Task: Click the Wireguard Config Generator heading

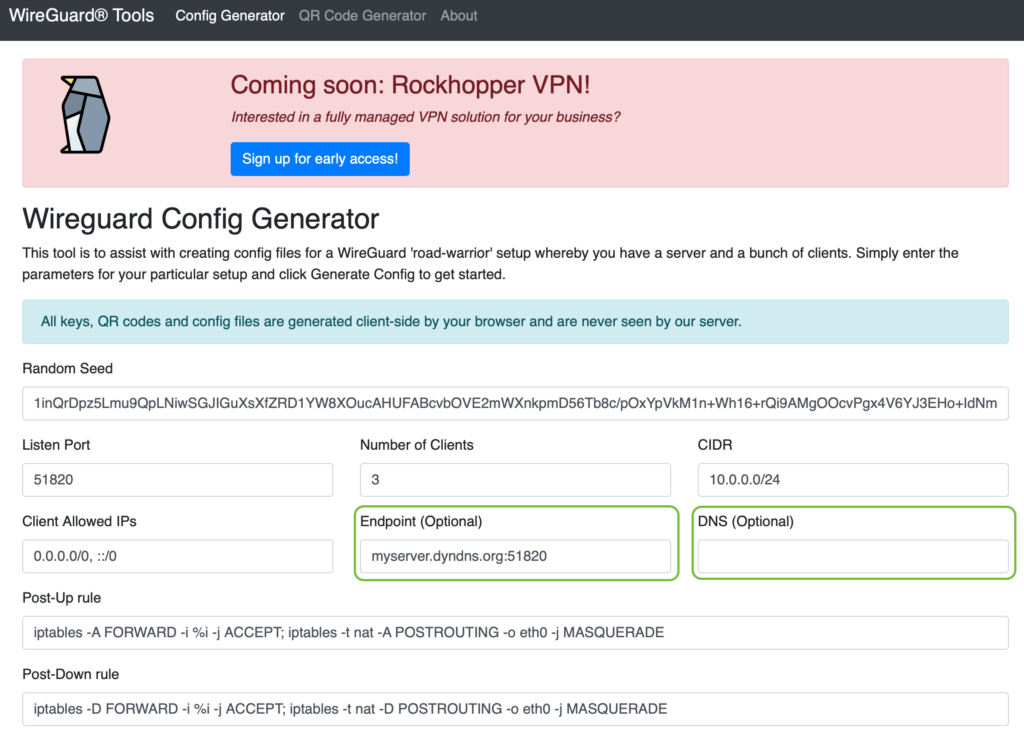Action: [201, 218]
